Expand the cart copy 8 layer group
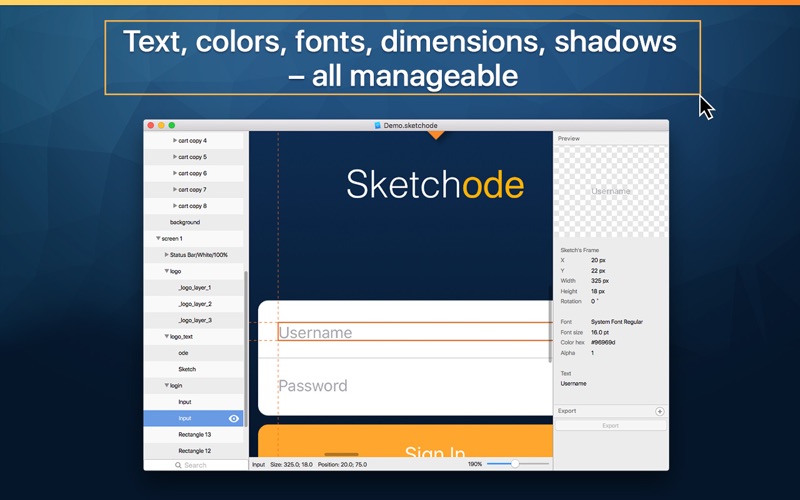This screenshot has height=500, width=800. coord(174,205)
